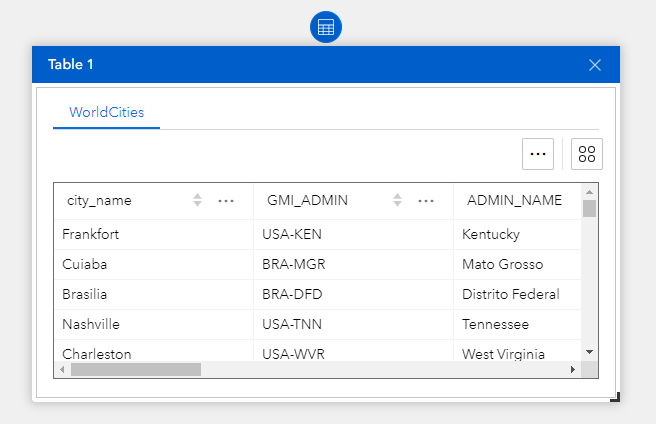Open city_name column options menu
The width and height of the screenshot is (656, 424).
[x=226, y=200]
